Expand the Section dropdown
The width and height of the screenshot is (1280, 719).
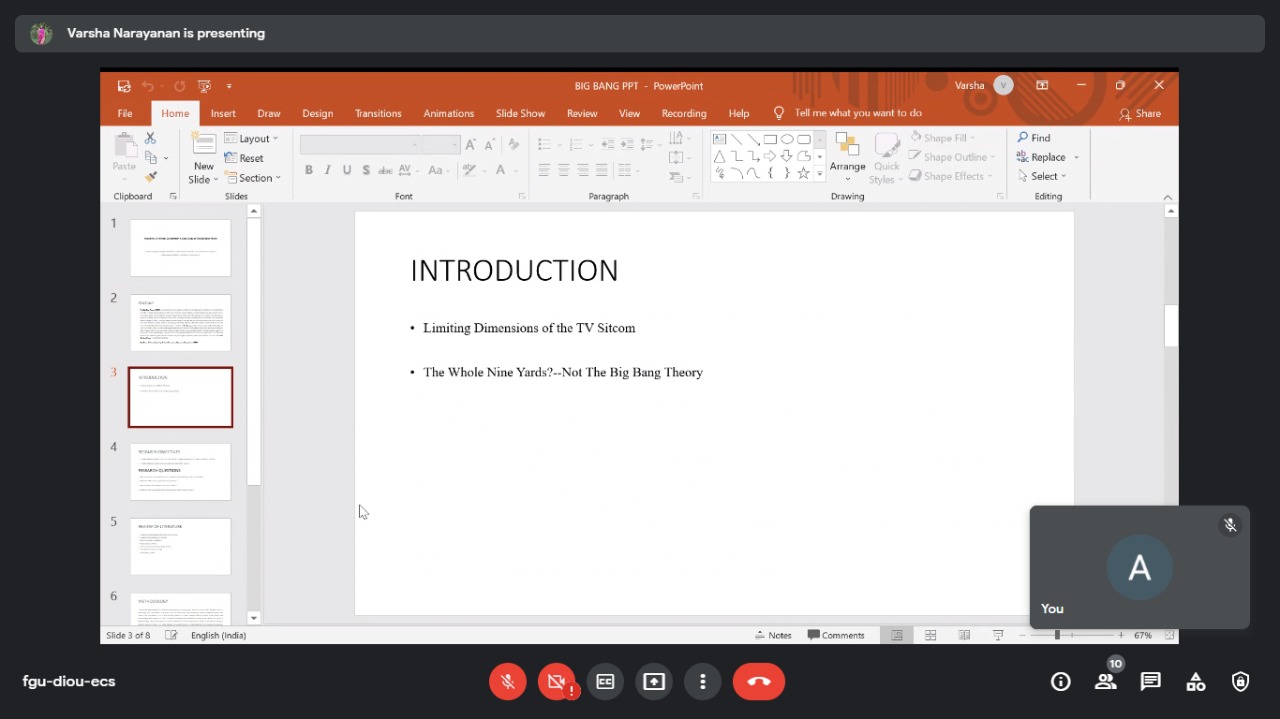coord(253,178)
